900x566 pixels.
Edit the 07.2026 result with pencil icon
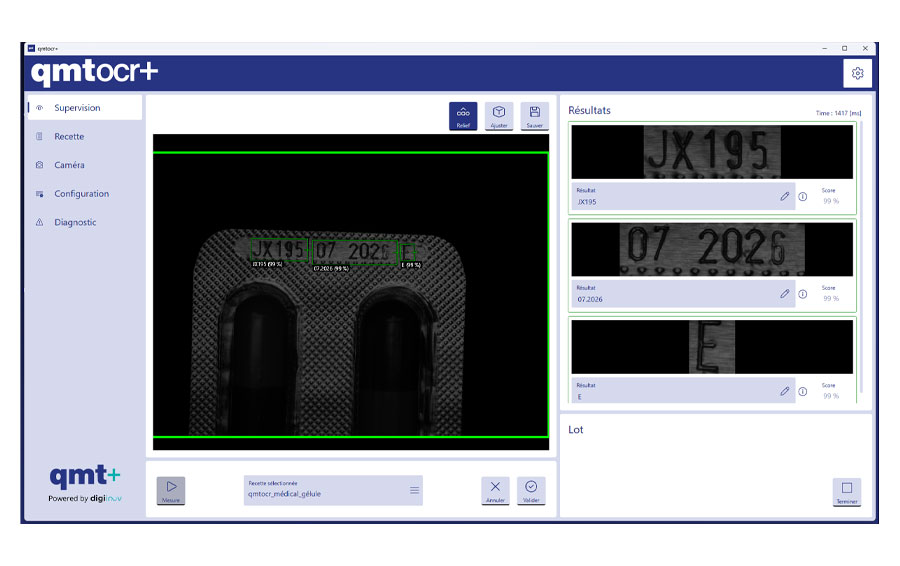(785, 294)
